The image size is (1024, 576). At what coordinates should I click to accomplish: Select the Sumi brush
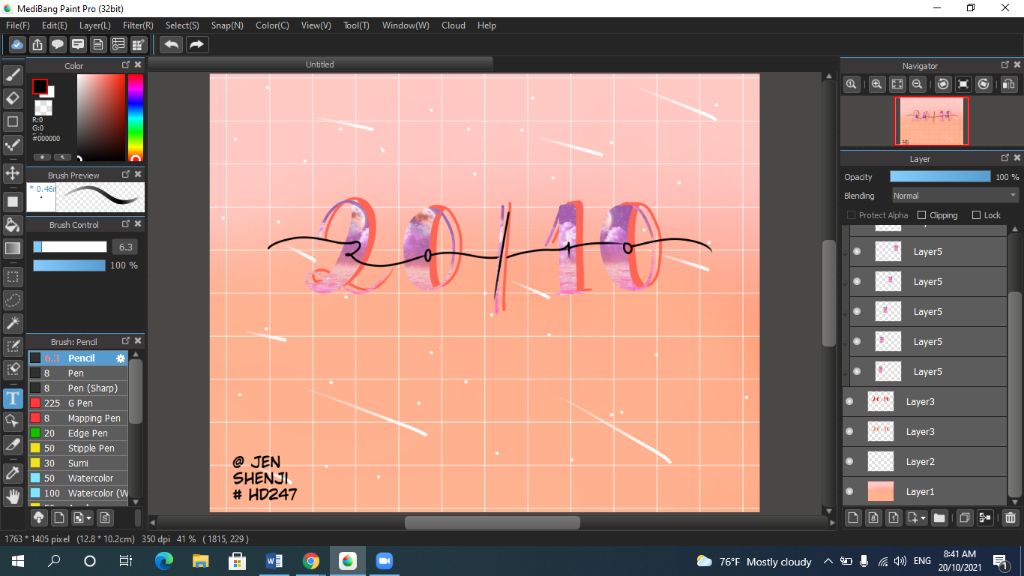pyautogui.click(x=78, y=463)
